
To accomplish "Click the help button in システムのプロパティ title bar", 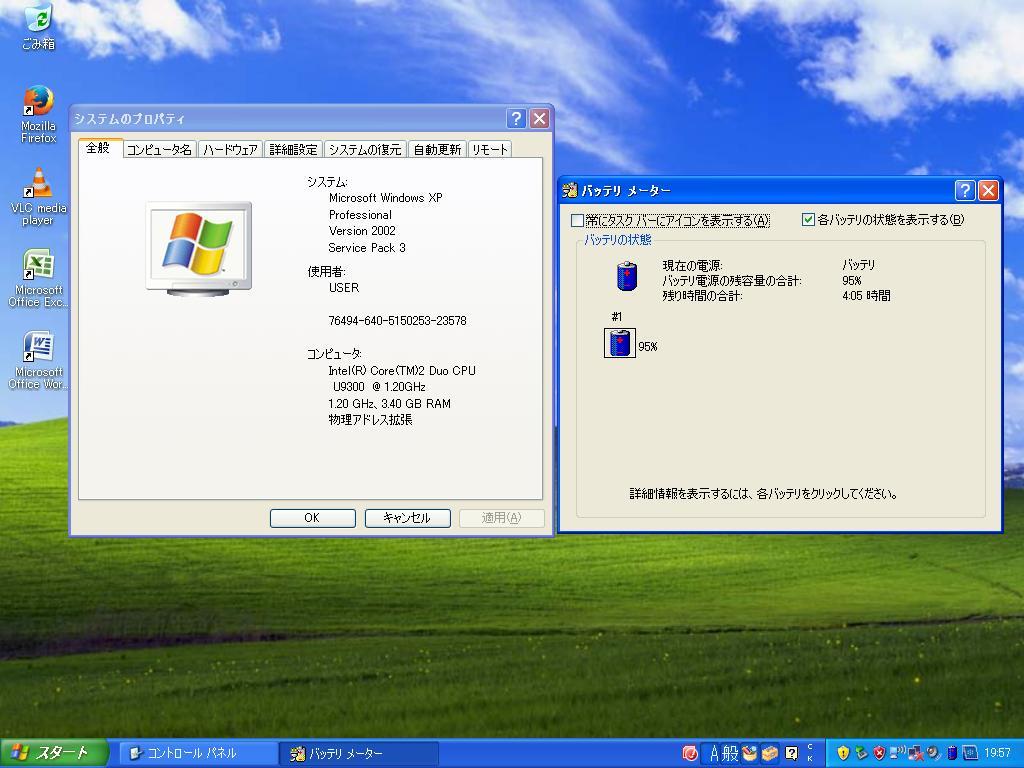I will pos(516,119).
